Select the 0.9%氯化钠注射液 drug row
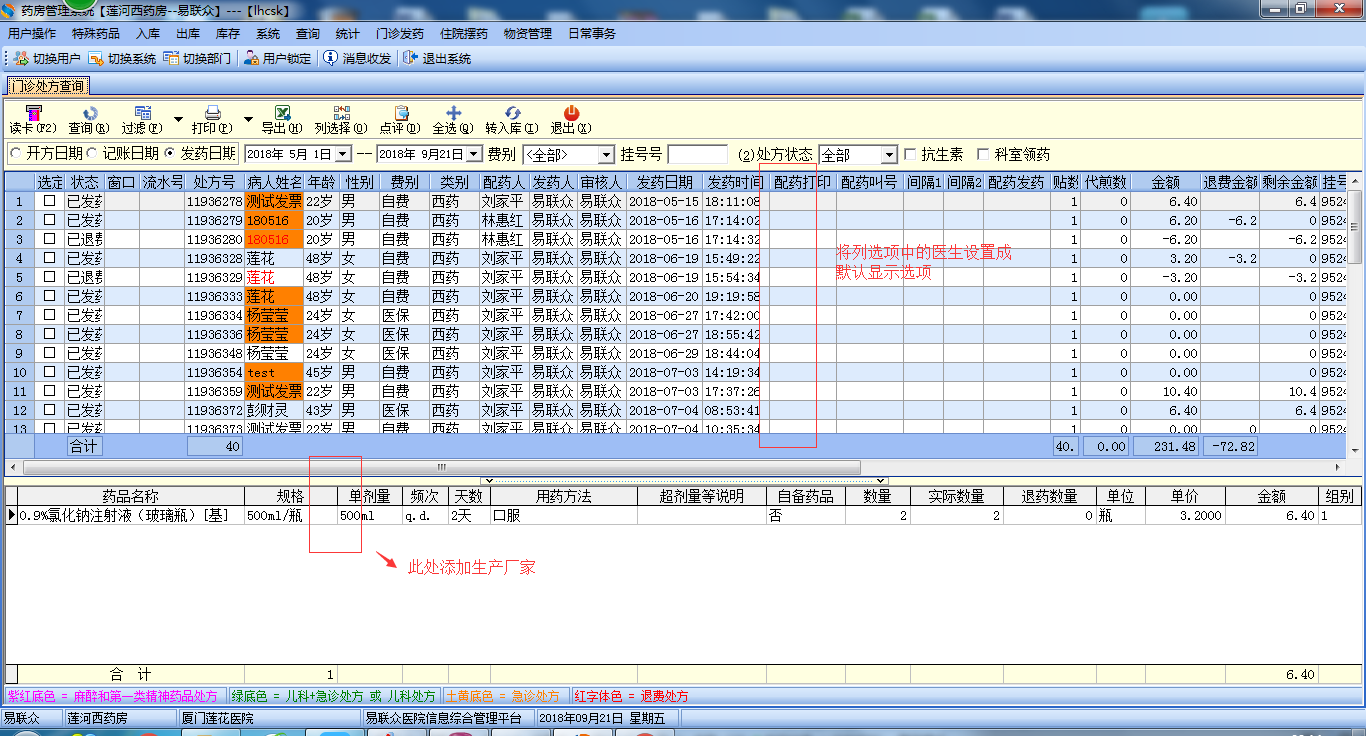 [683, 516]
